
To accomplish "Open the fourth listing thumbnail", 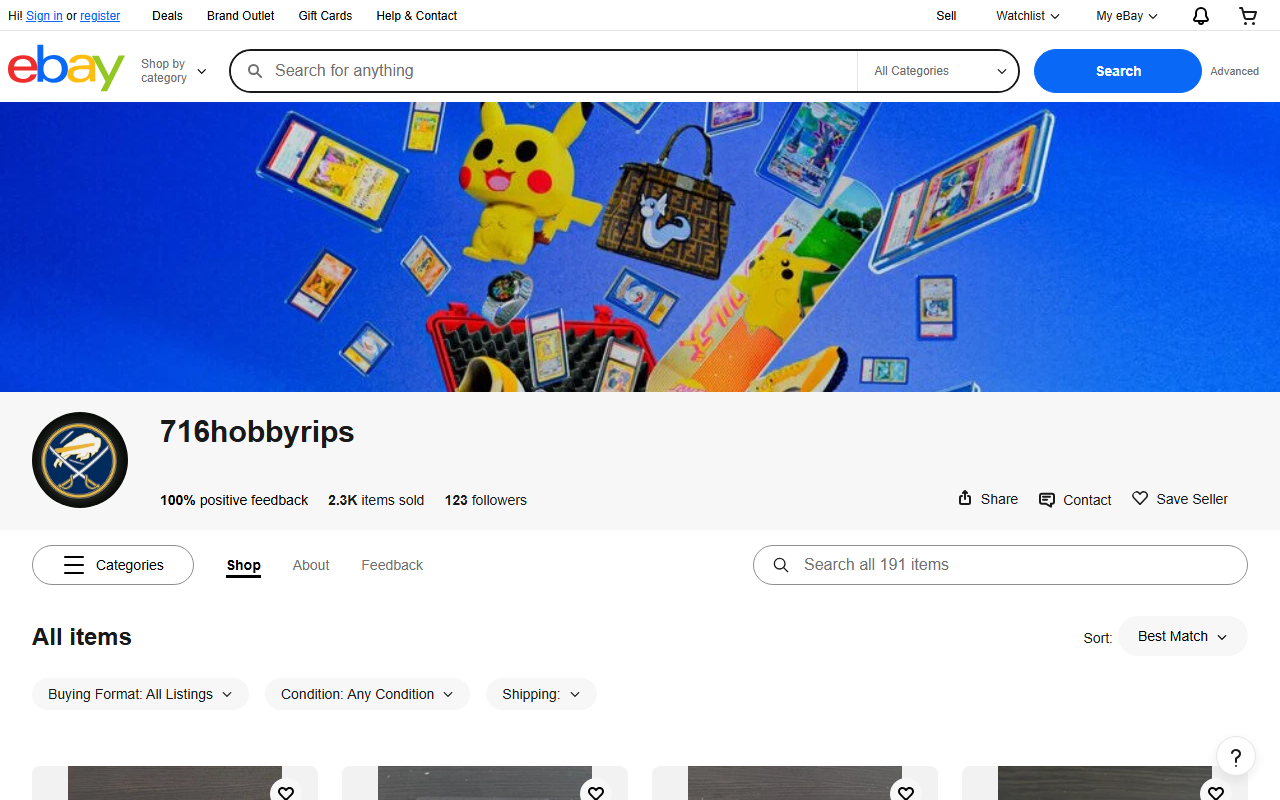I will (x=1105, y=783).
